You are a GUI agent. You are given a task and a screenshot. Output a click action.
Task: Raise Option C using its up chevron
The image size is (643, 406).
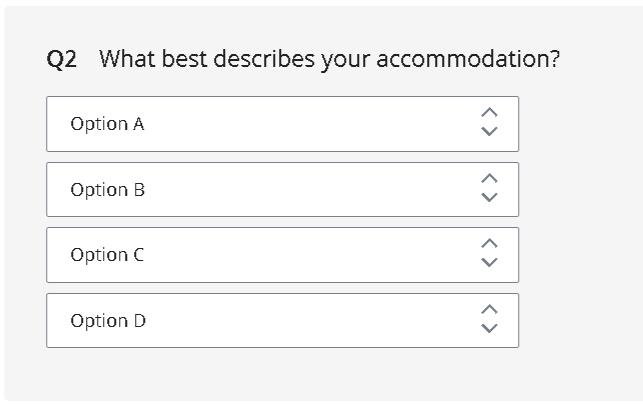click(489, 244)
